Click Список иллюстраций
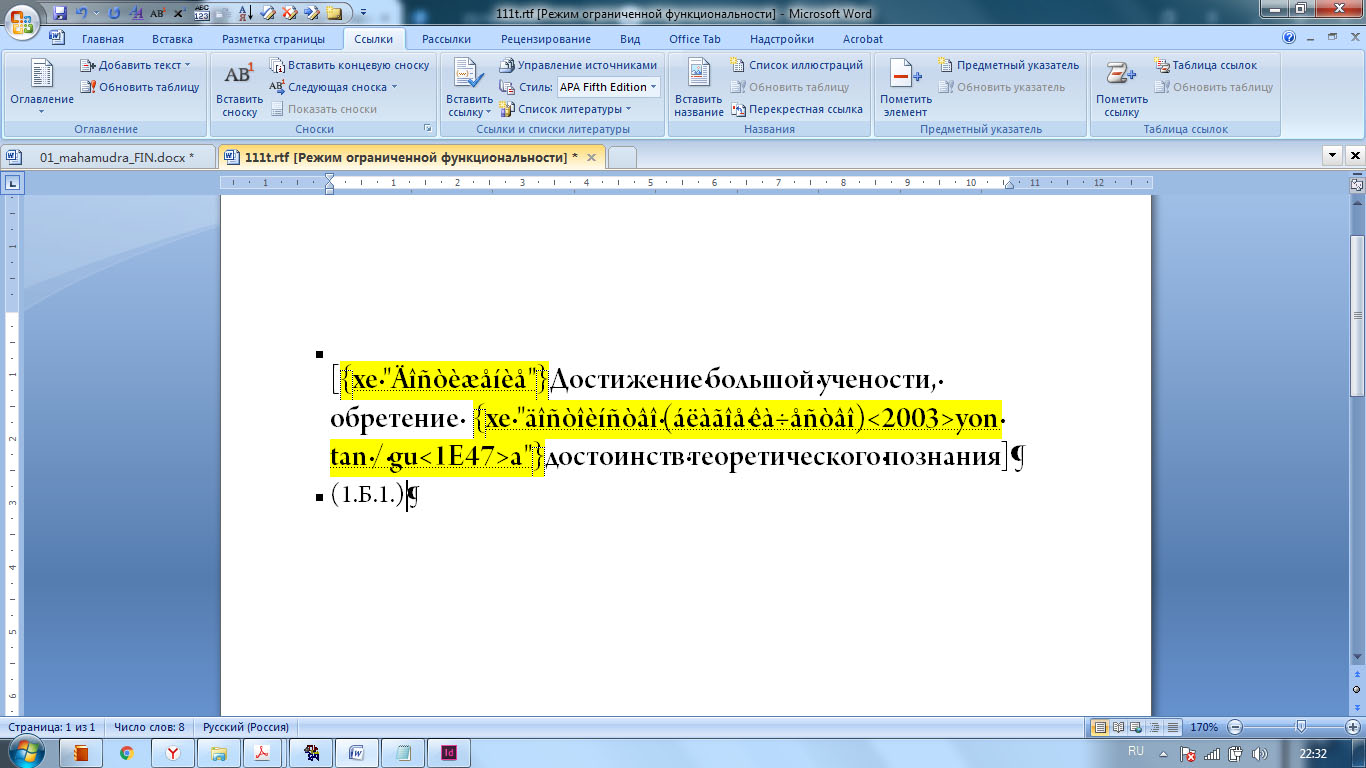Screen dimensions: 1366x768 point(797,65)
